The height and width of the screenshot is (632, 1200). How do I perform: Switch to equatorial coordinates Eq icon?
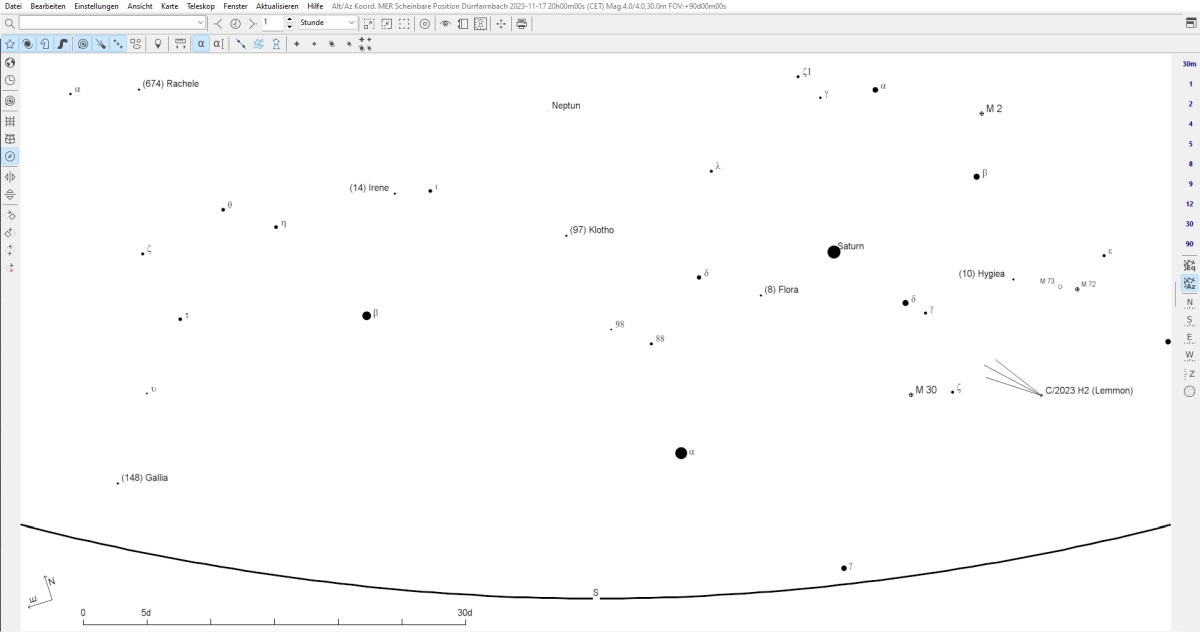[x=1189, y=265]
